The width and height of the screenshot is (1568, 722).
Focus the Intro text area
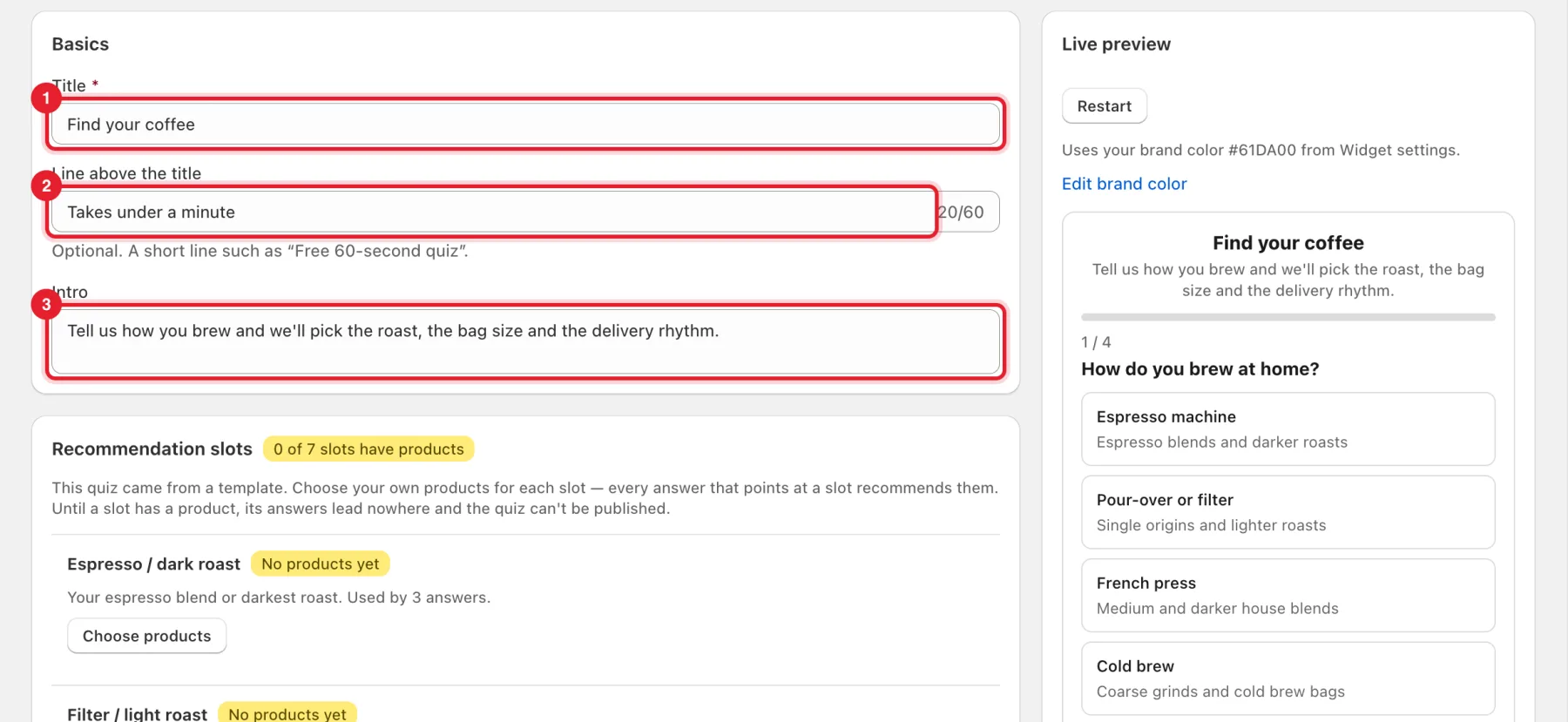click(525, 341)
